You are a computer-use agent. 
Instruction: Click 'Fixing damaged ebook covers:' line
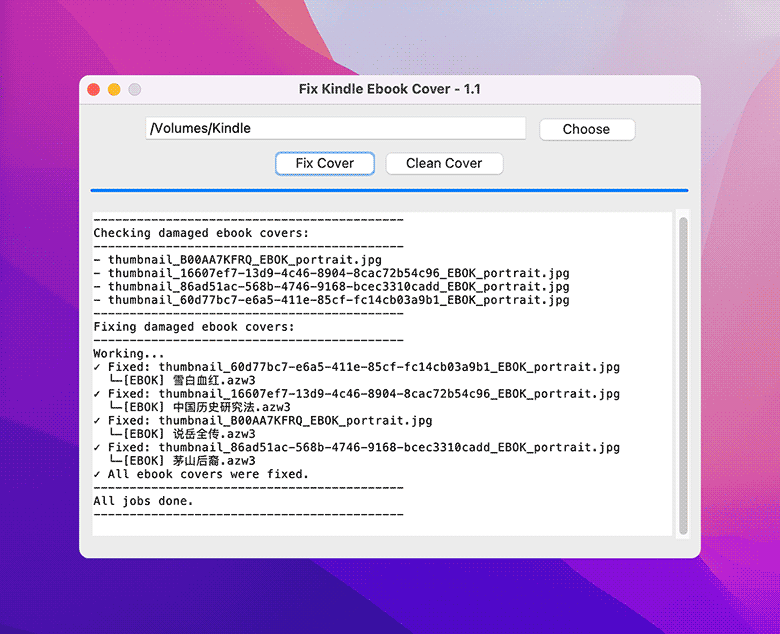[x=194, y=327]
